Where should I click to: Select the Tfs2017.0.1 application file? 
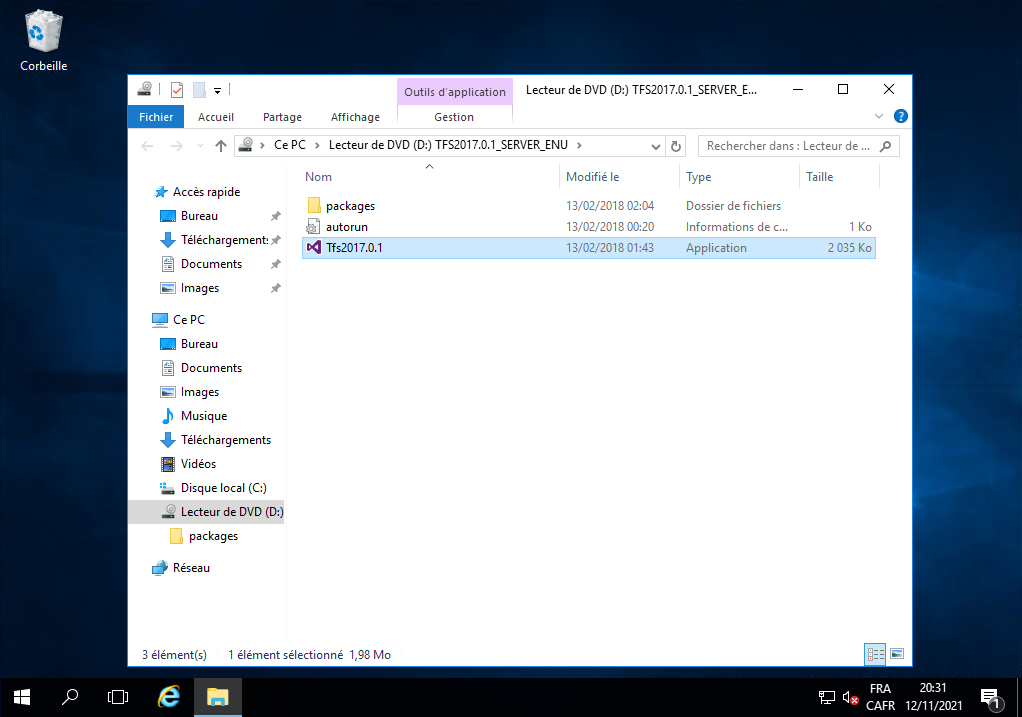click(x=354, y=248)
